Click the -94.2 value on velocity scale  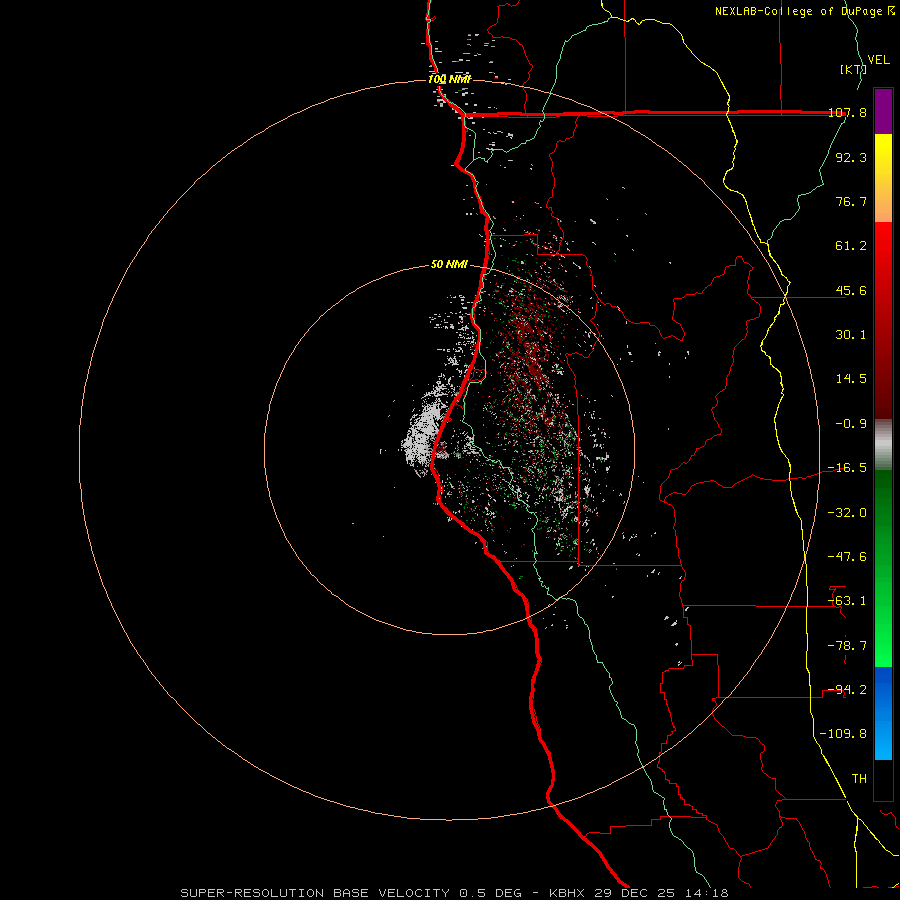click(847, 690)
